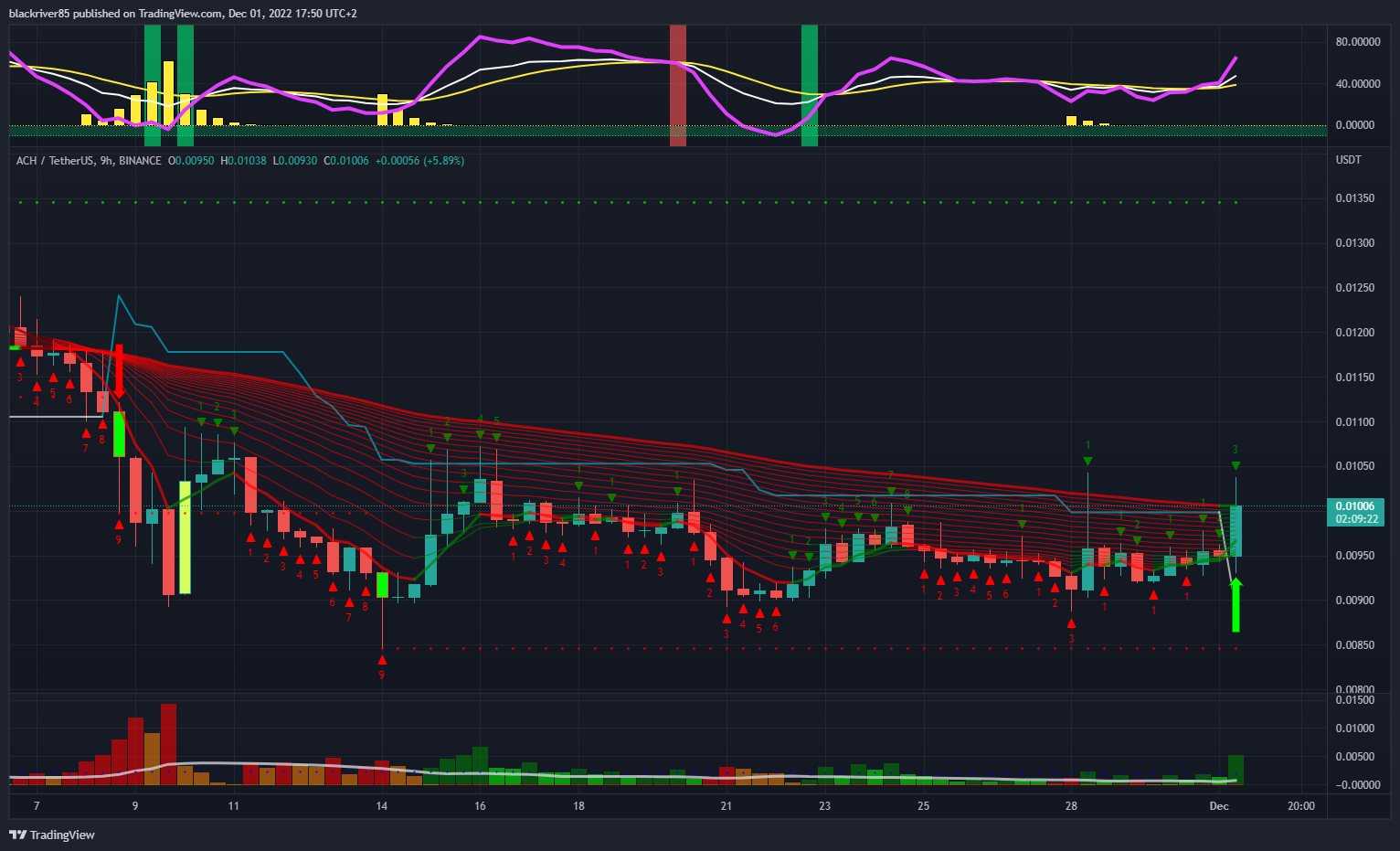Click the 0.01500 volume axis label
The image size is (1400, 851).
click(x=1355, y=700)
